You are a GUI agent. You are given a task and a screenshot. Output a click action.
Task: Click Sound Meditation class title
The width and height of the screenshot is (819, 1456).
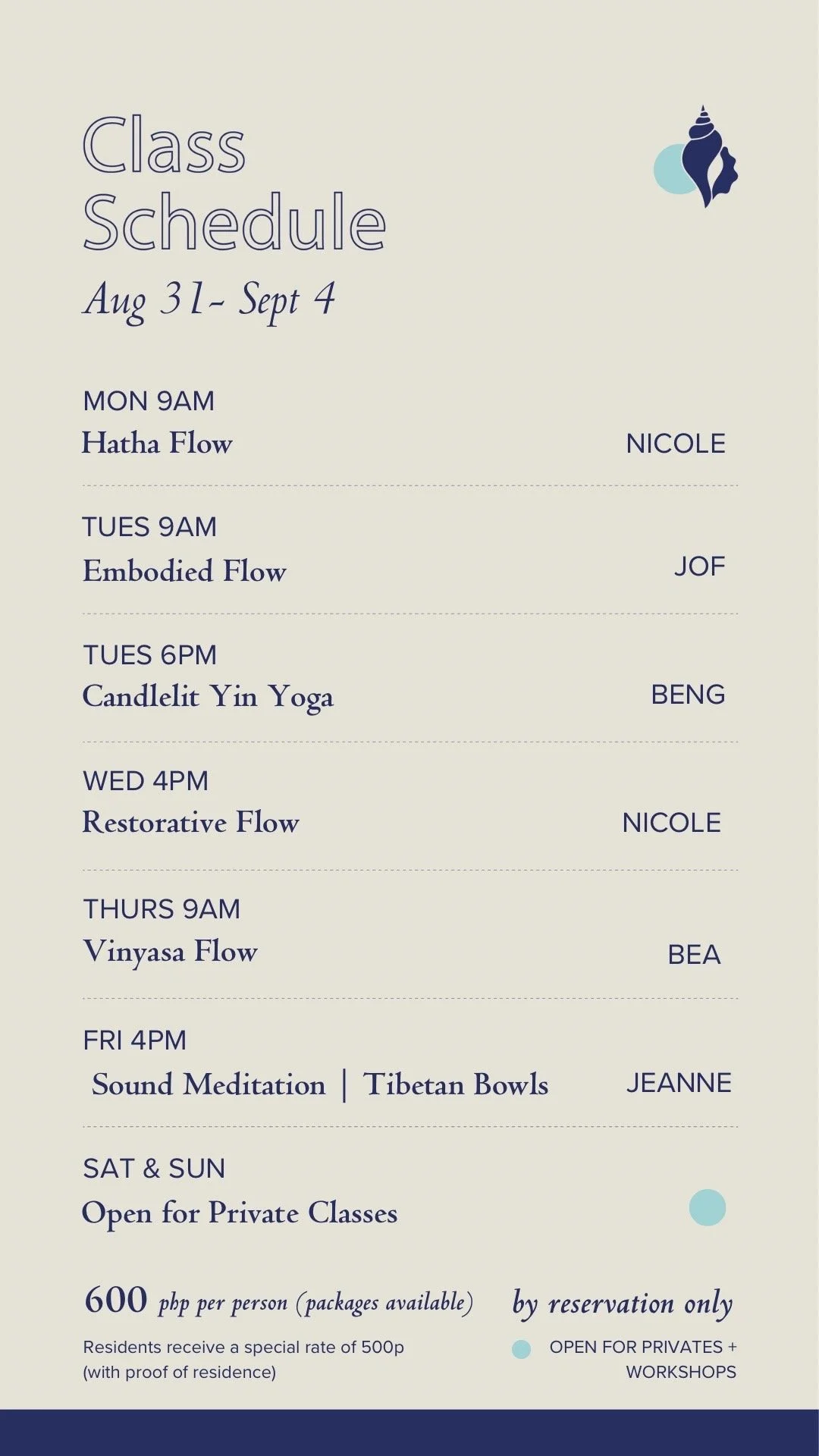tap(209, 1084)
